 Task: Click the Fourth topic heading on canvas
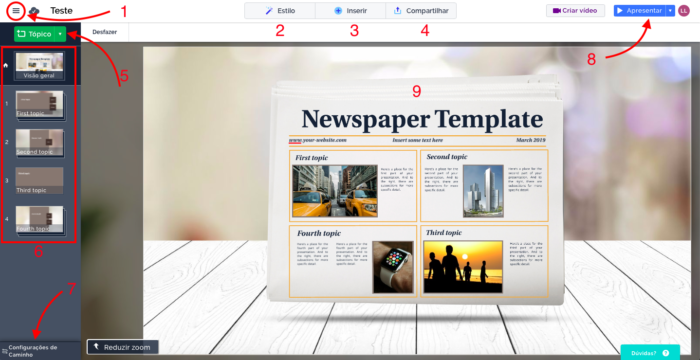pyautogui.click(x=319, y=233)
